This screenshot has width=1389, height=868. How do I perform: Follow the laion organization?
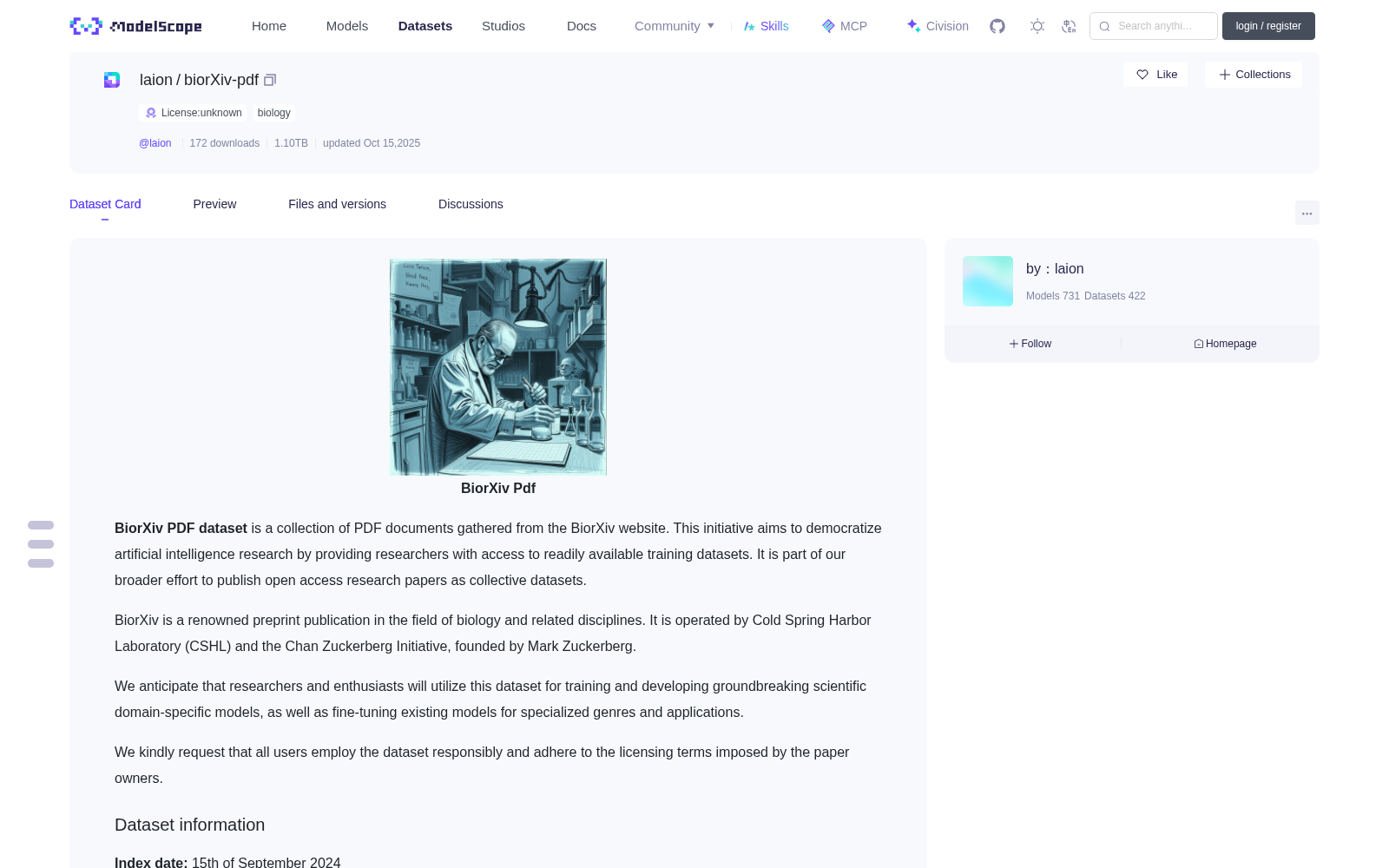click(1030, 344)
